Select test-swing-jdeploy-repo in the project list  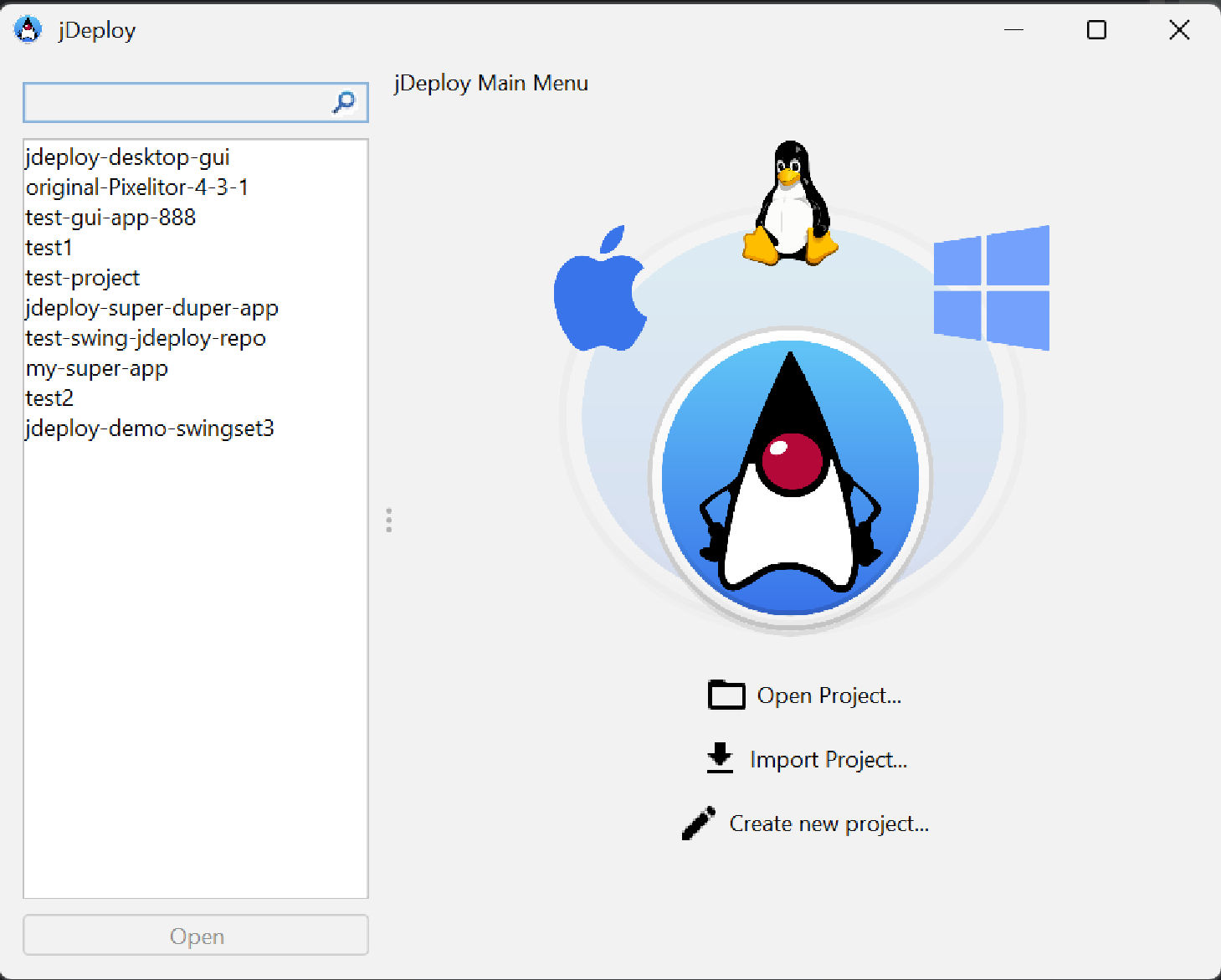click(145, 338)
